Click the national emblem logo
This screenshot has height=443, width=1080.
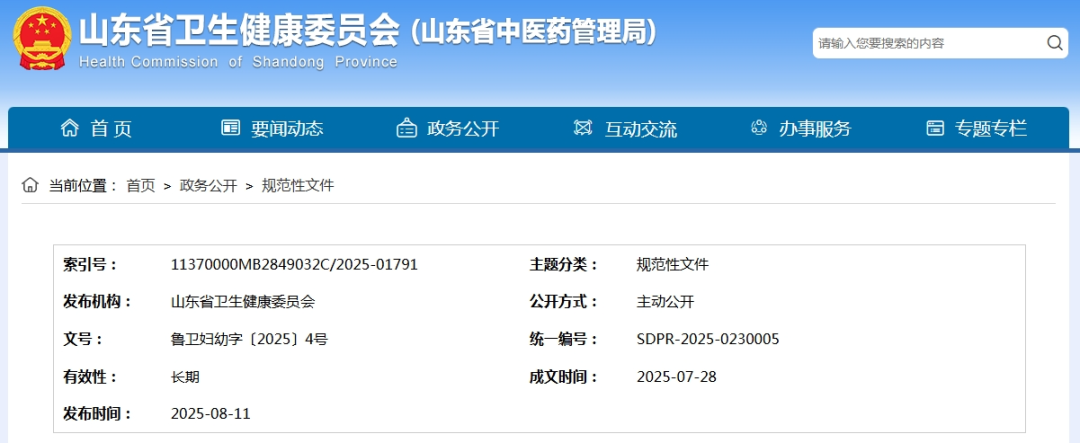pyautogui.click(x=42, y=39)
